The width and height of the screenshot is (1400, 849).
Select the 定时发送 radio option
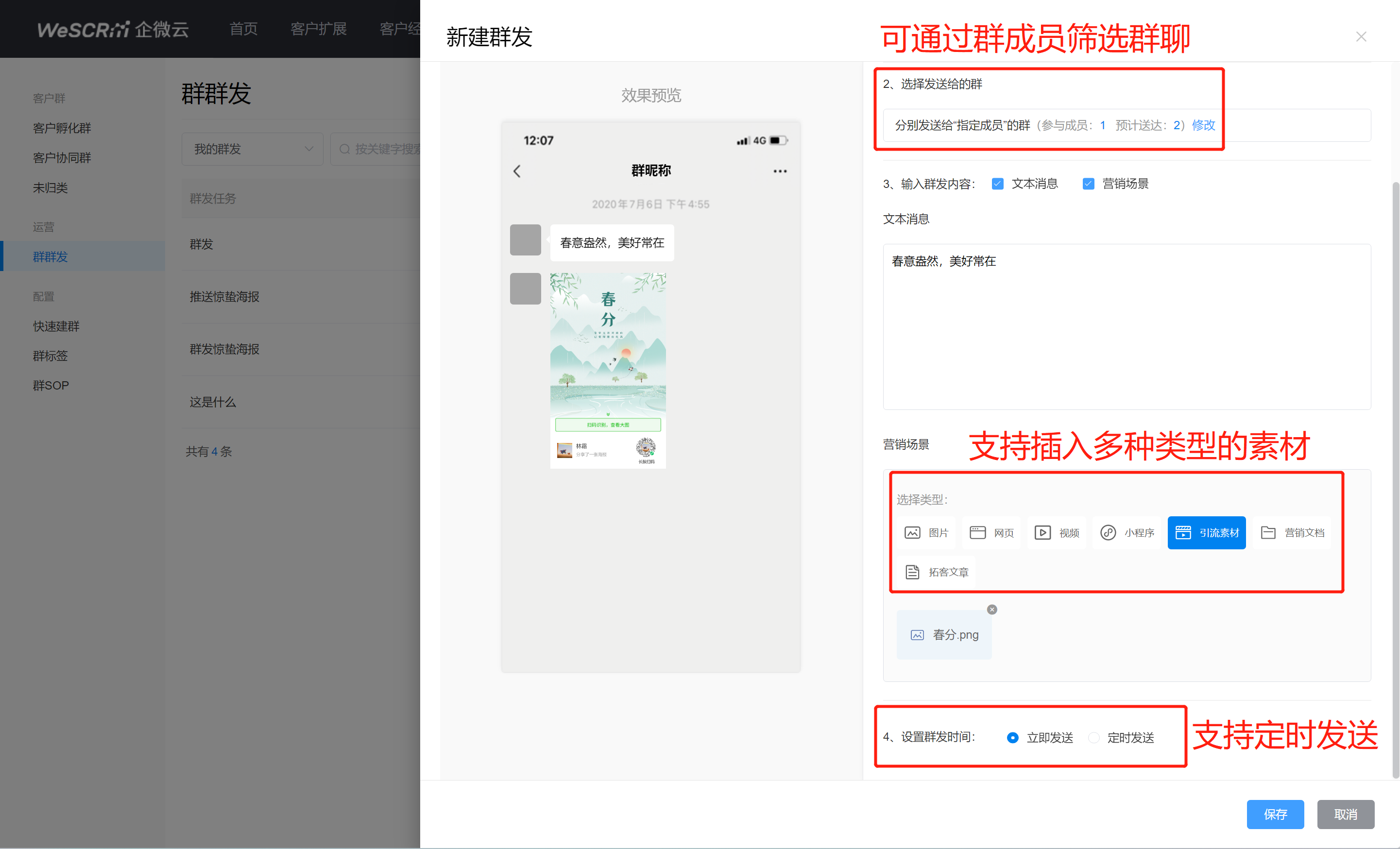tap(1094, 738)
